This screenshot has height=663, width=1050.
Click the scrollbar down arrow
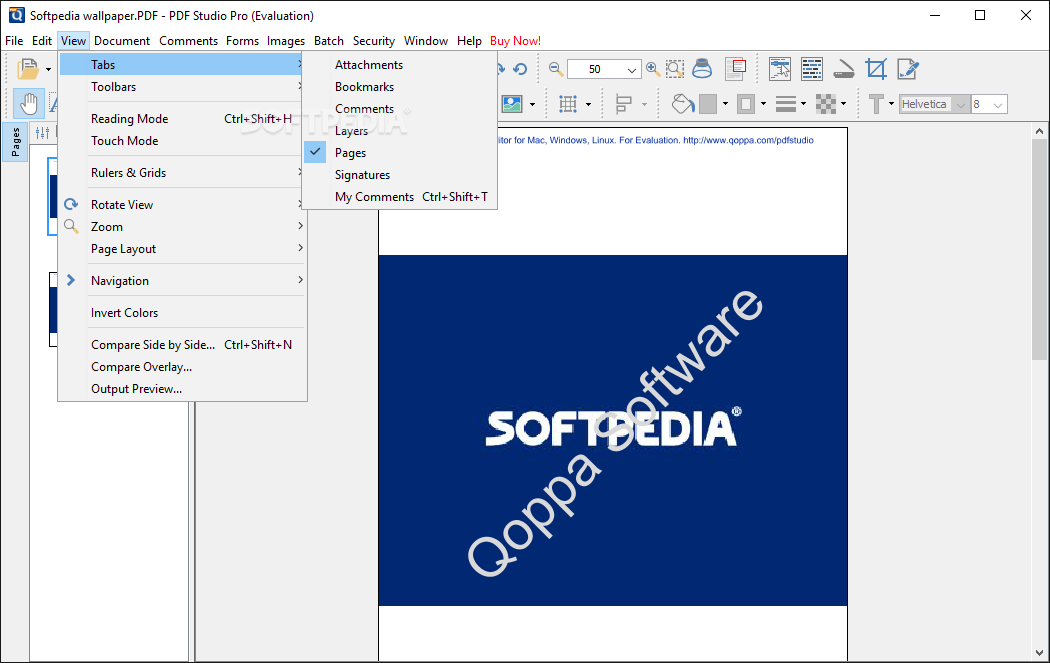click(1039, 652)
